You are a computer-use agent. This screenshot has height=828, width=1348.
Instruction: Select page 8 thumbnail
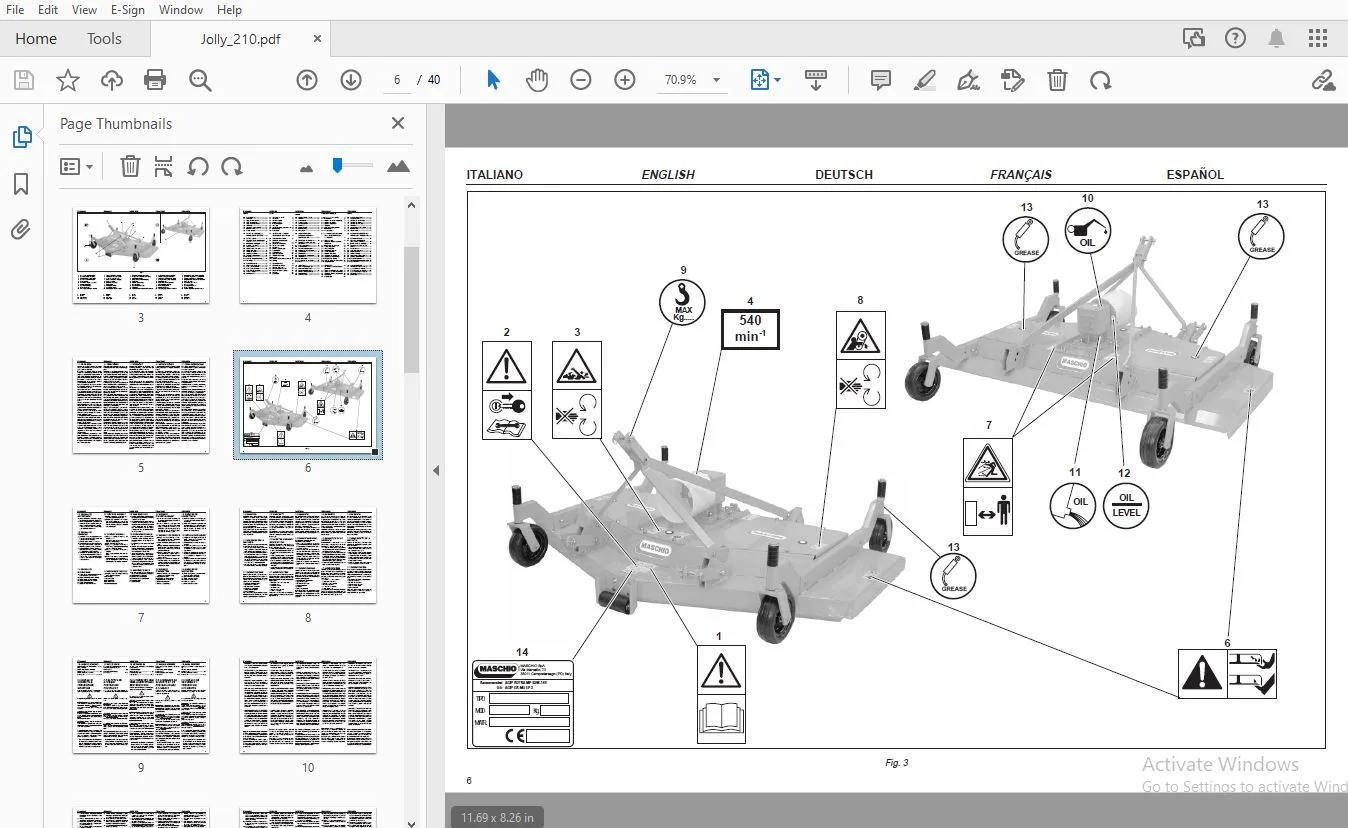[308, 555]
